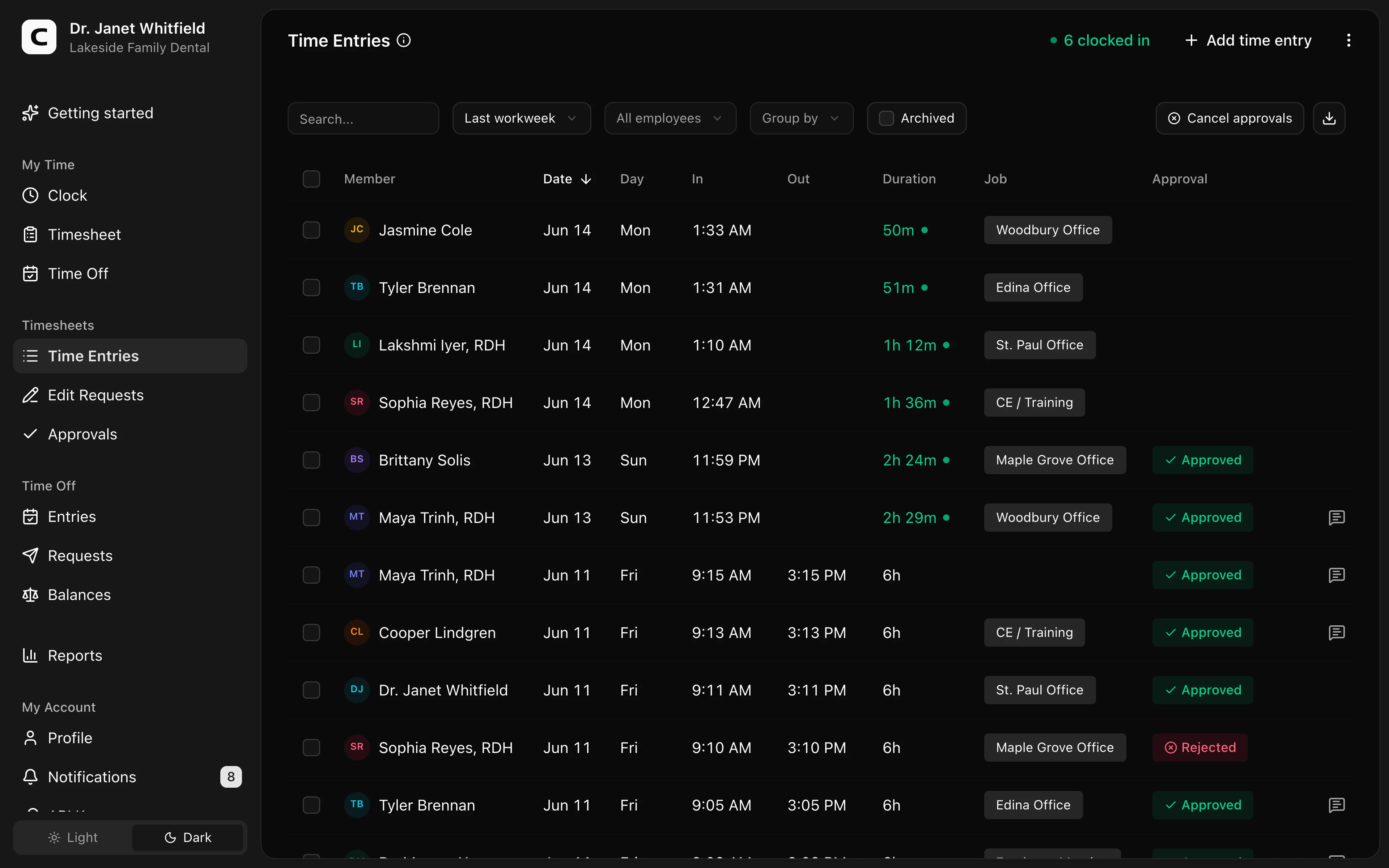The image size is (1389, 868).
Task: Select Sophia Reyes Jun 14 row checkbox
Action: (312, 403)
